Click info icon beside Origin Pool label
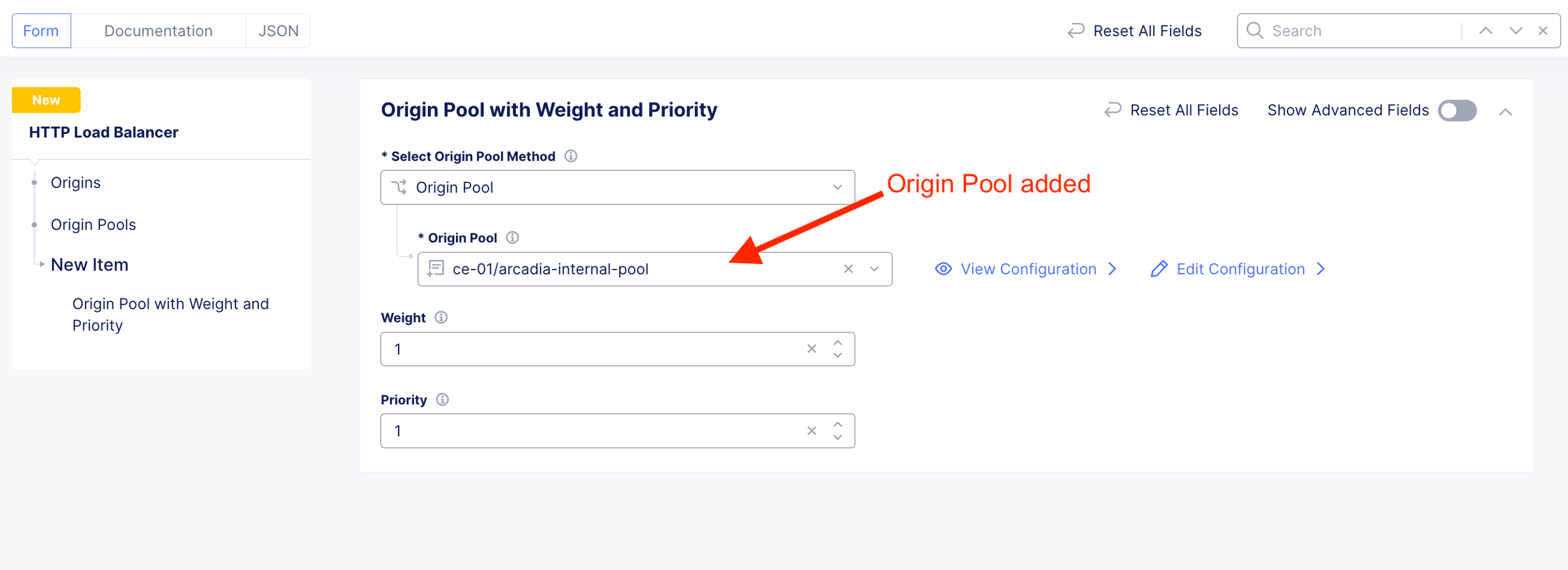 pos(512,237)
